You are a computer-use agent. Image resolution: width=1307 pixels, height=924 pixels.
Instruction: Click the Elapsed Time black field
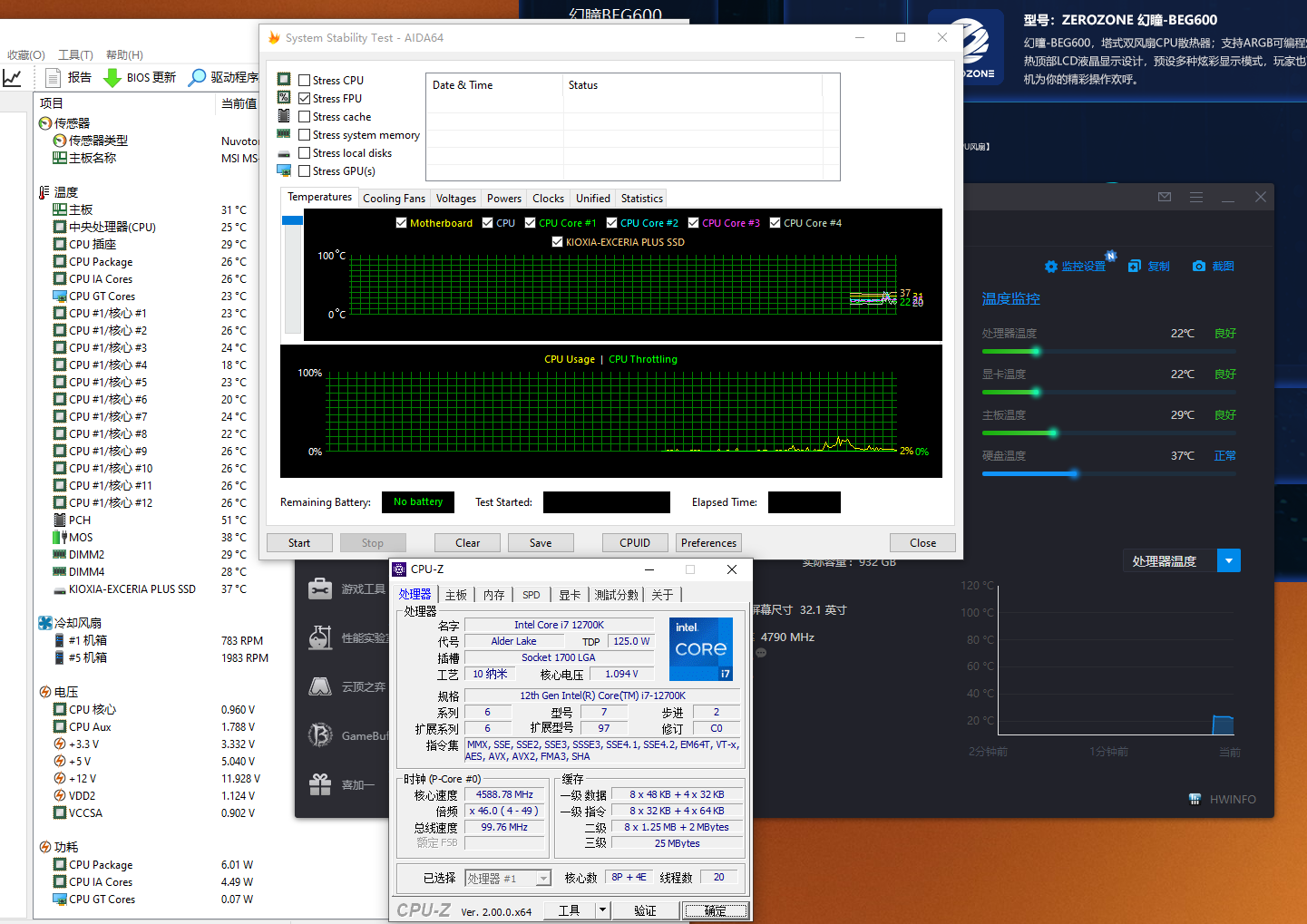pyautogui.click(x=805, y=502)
